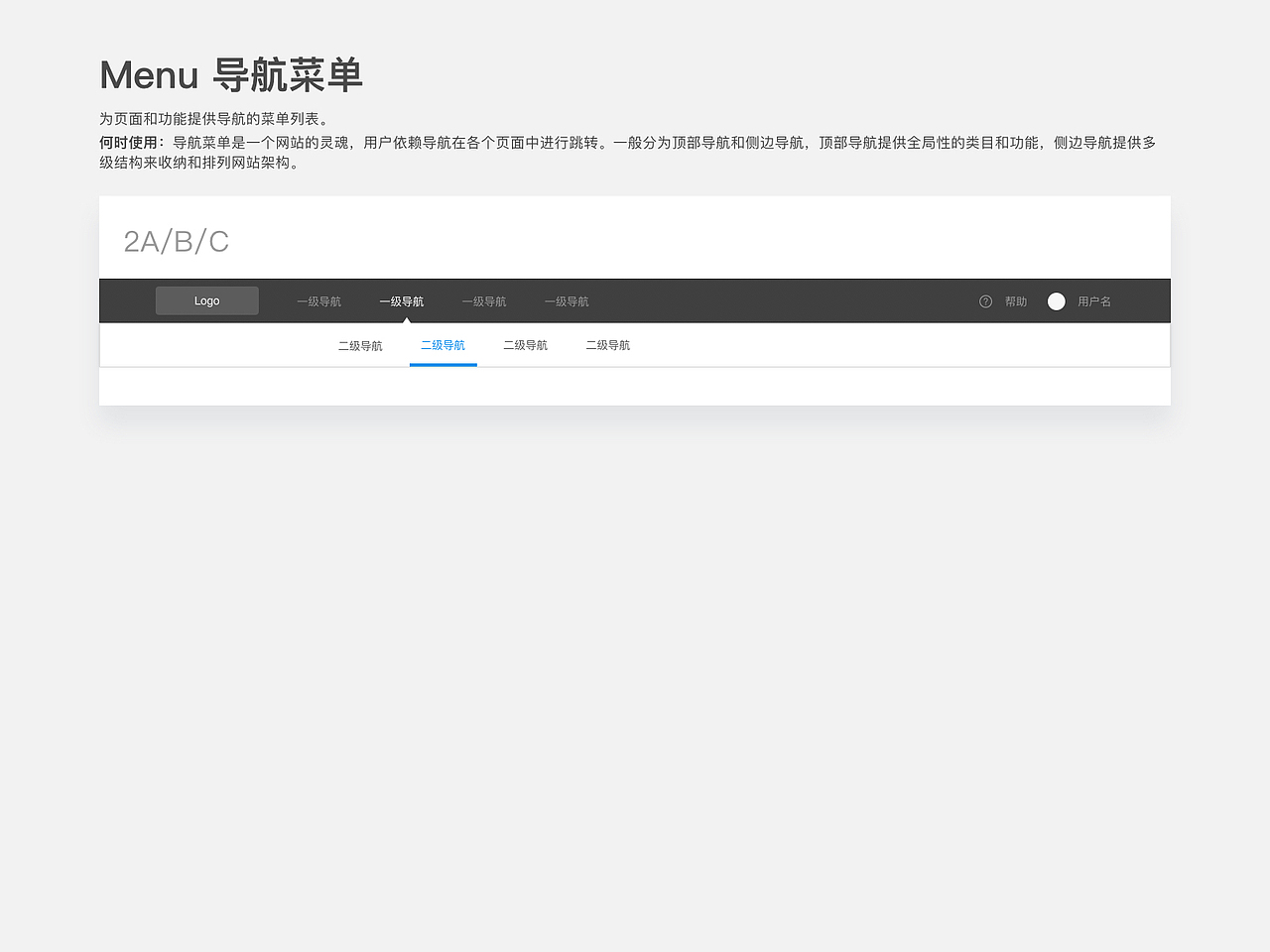Switch to the first 二级导航 tab

[x=360, y=345]
